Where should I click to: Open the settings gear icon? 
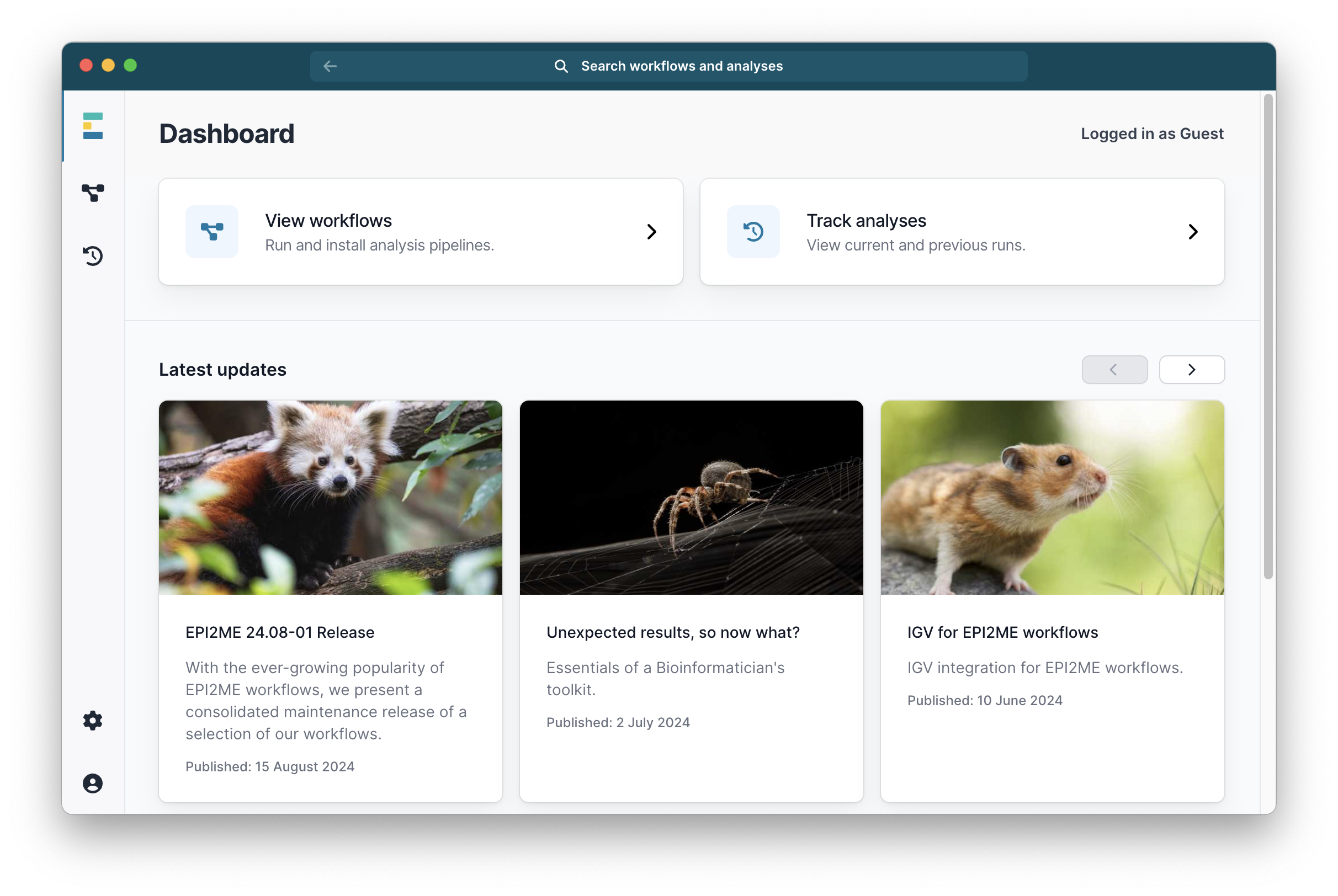[x=93, y=721]
